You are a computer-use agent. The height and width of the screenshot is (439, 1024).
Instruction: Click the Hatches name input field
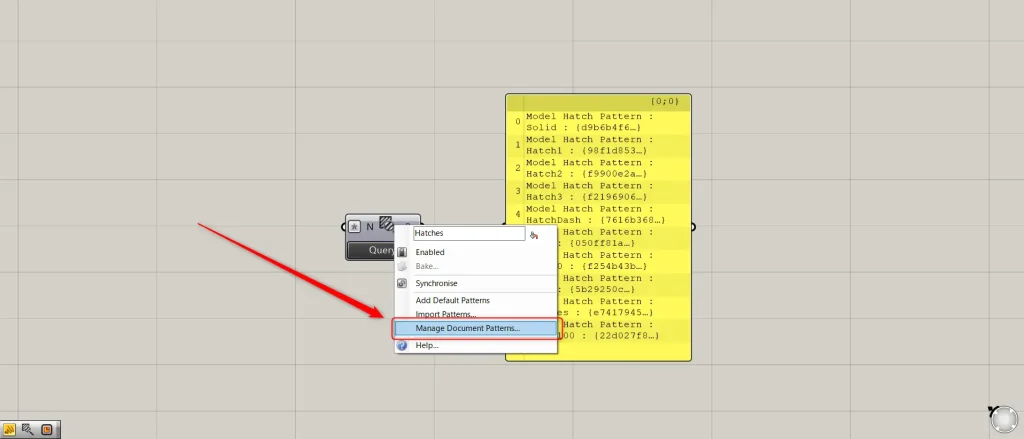coord(469,233)
